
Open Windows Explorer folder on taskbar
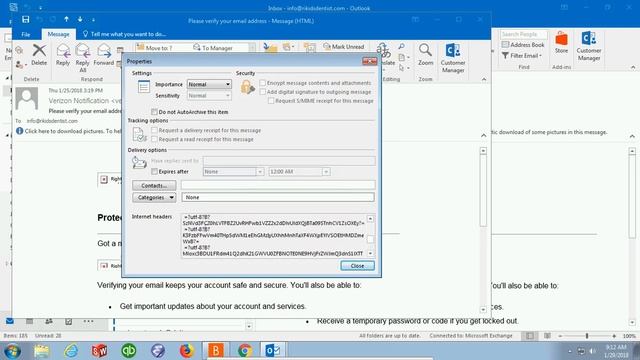click(x=42, y=351)
